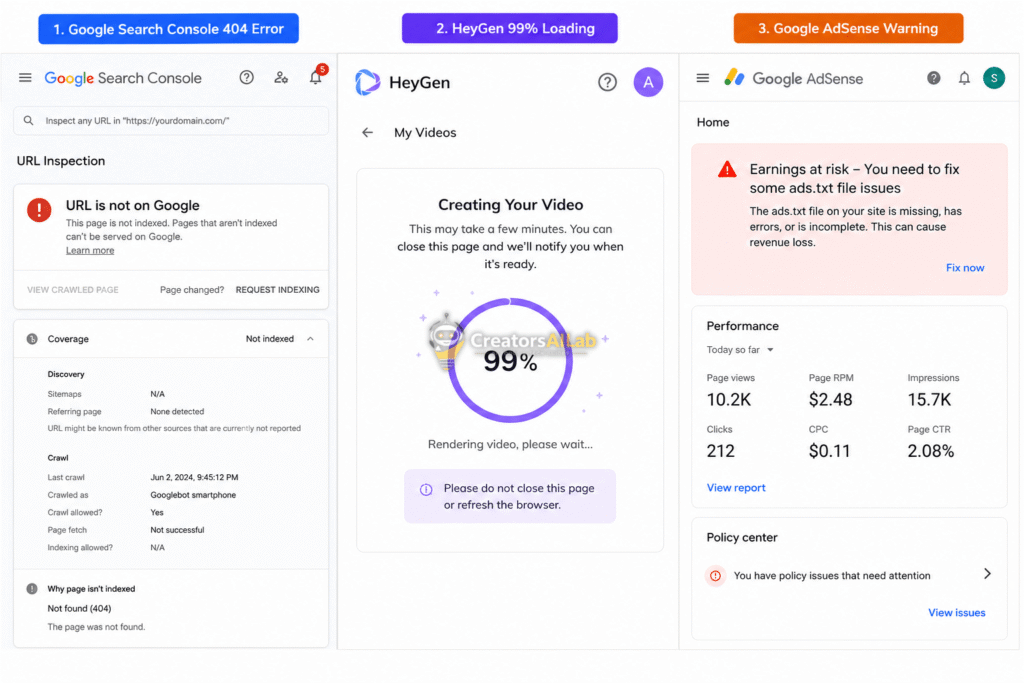
Task: Click Fix now for ads.txt issues
Action: pyautogui.click(x=965, y=268)
